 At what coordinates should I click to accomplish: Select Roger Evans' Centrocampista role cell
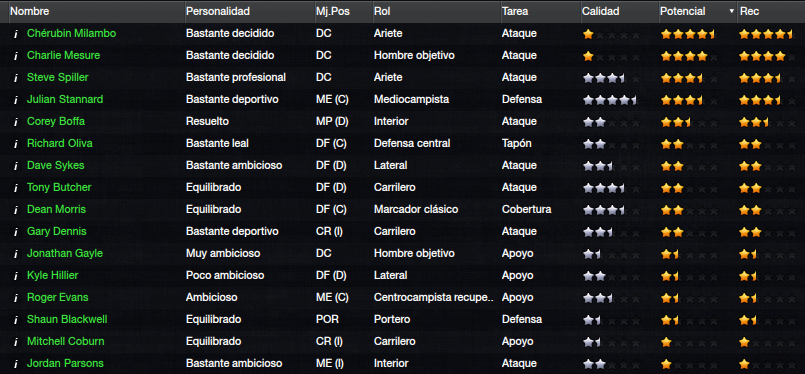click(434, 297)
